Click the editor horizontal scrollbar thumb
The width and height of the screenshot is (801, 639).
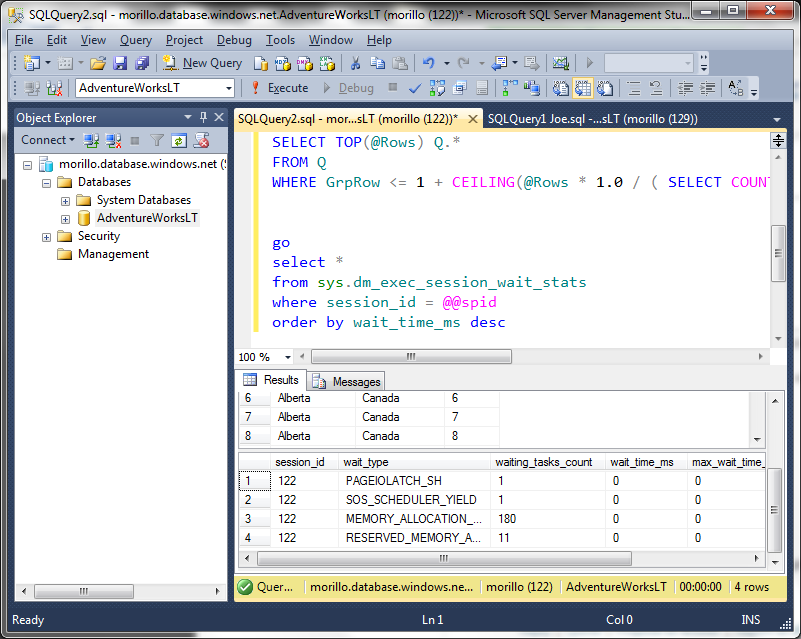(411, 357)
